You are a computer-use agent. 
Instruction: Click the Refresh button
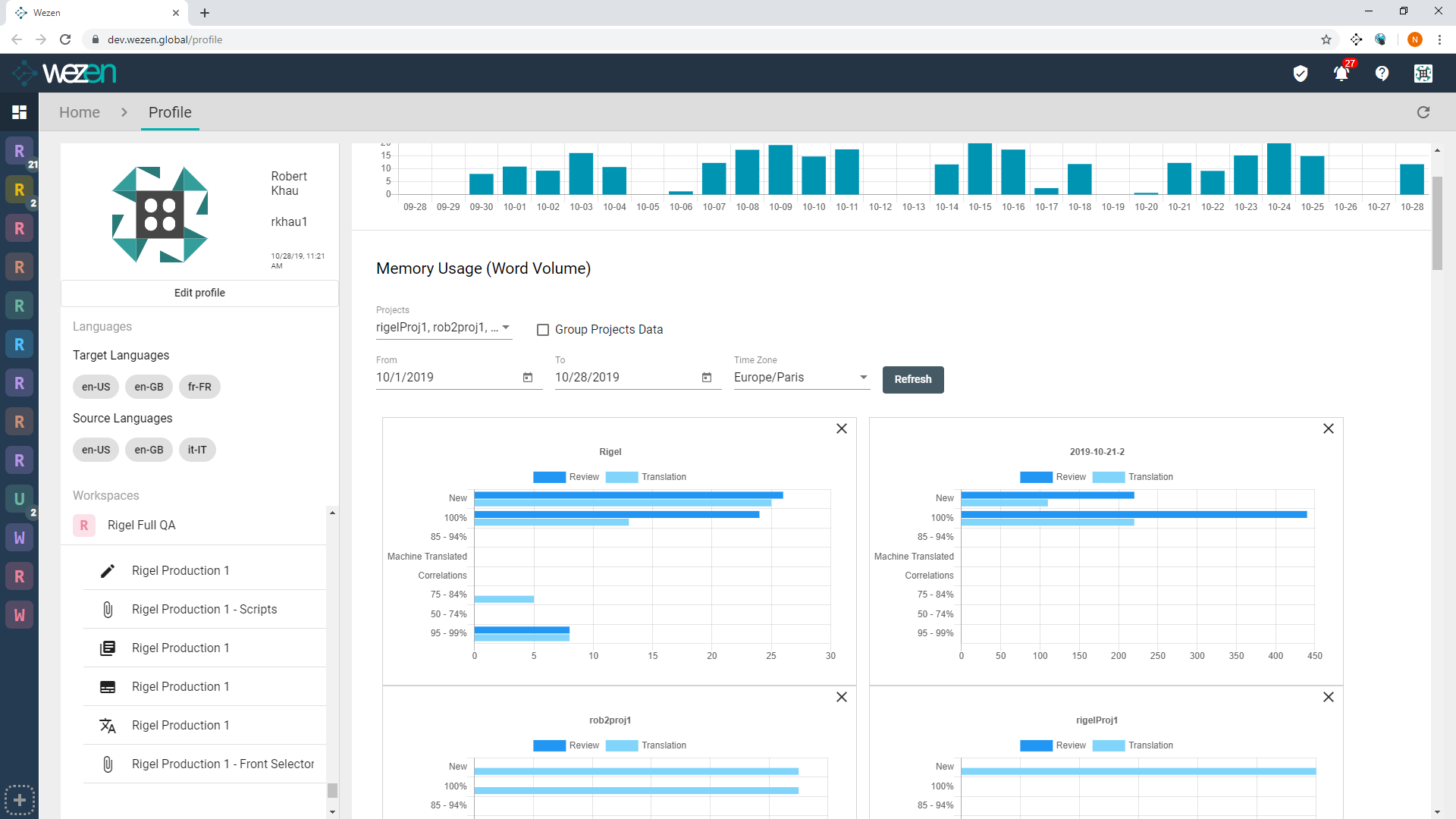(912, 379)
